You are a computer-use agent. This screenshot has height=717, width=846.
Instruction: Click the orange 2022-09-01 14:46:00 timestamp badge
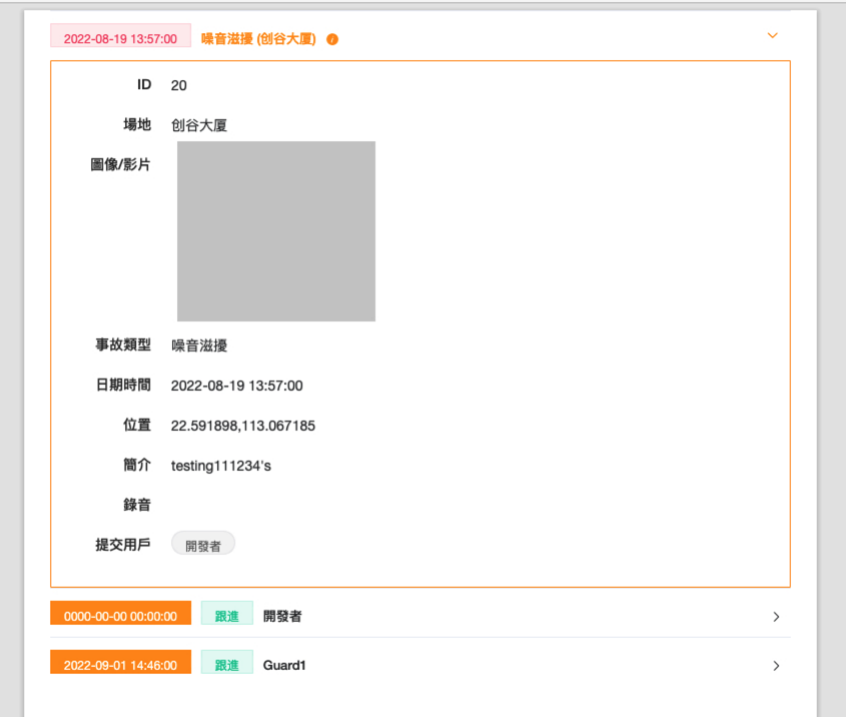click(x=120, y=664)
